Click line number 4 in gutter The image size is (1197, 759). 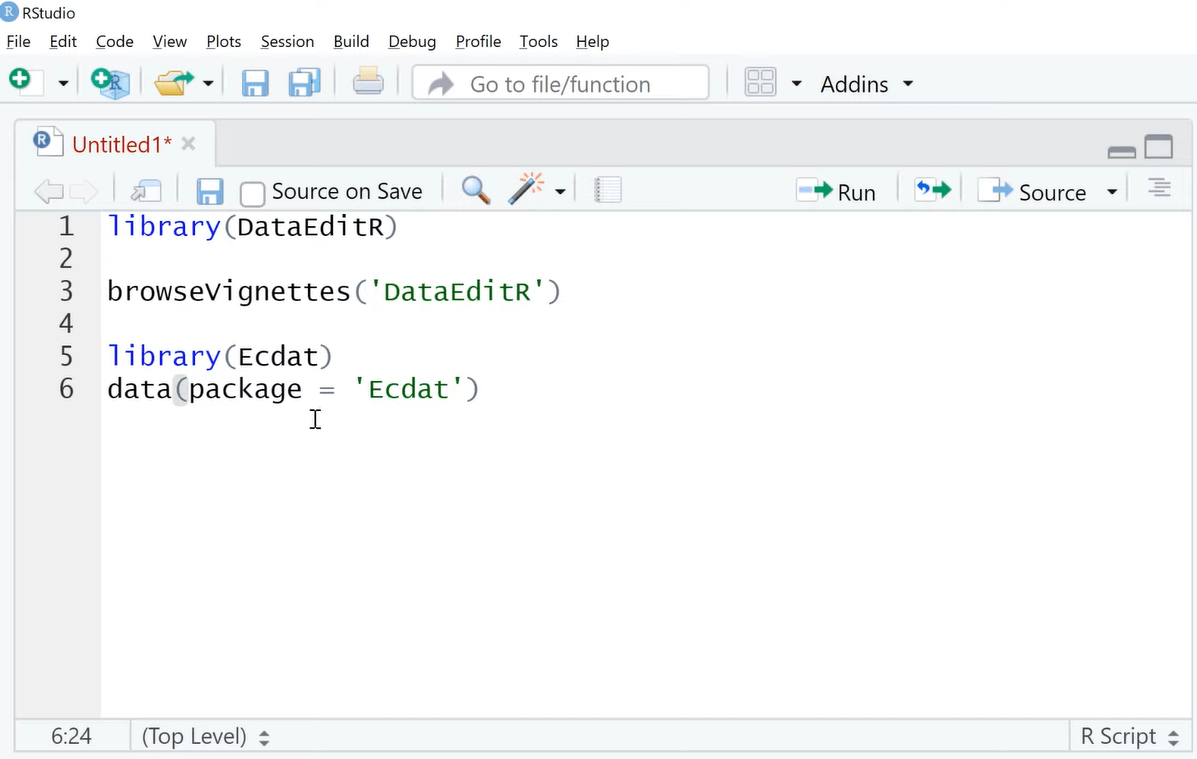(x=66, y=324)
